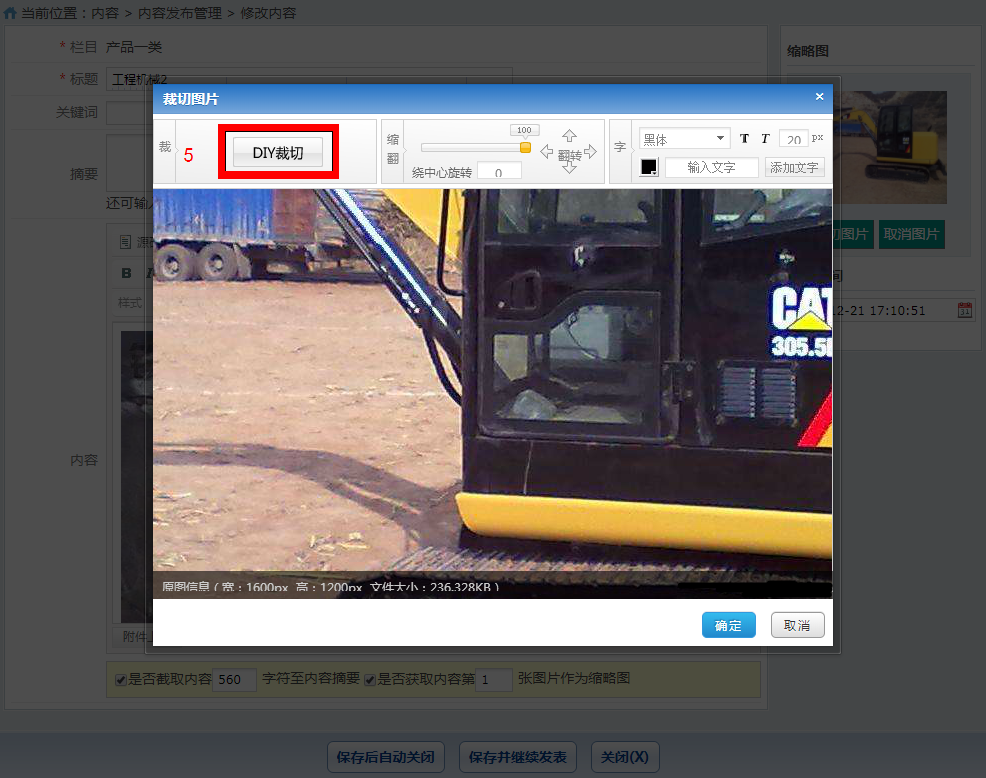The image size is (986, 778).
Task: Toggle the 是否获取内容第 checkbox
Action: point(370,680)
